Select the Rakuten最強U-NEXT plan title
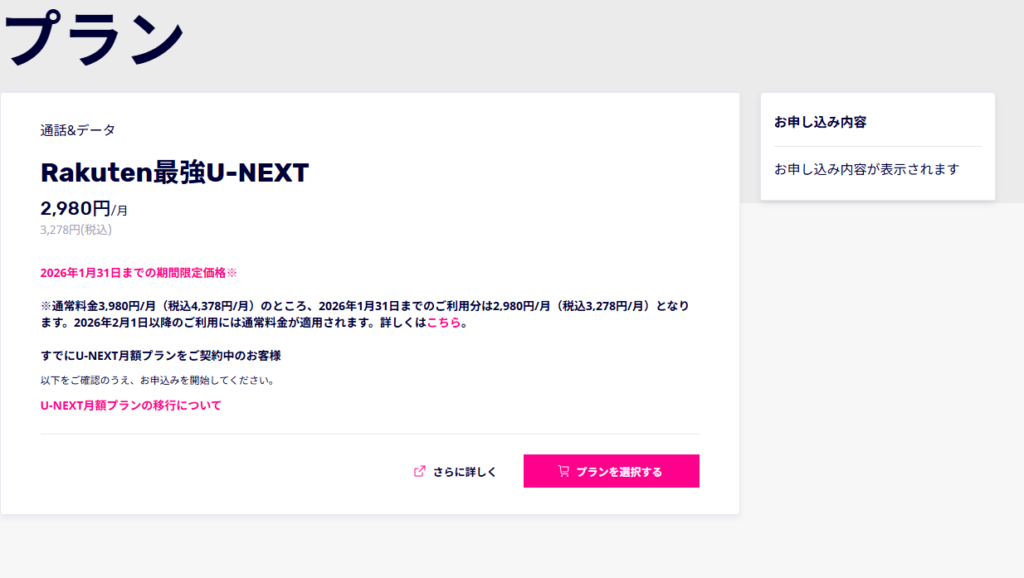This screenshot has height=578, width=1024. coord(174,173)
